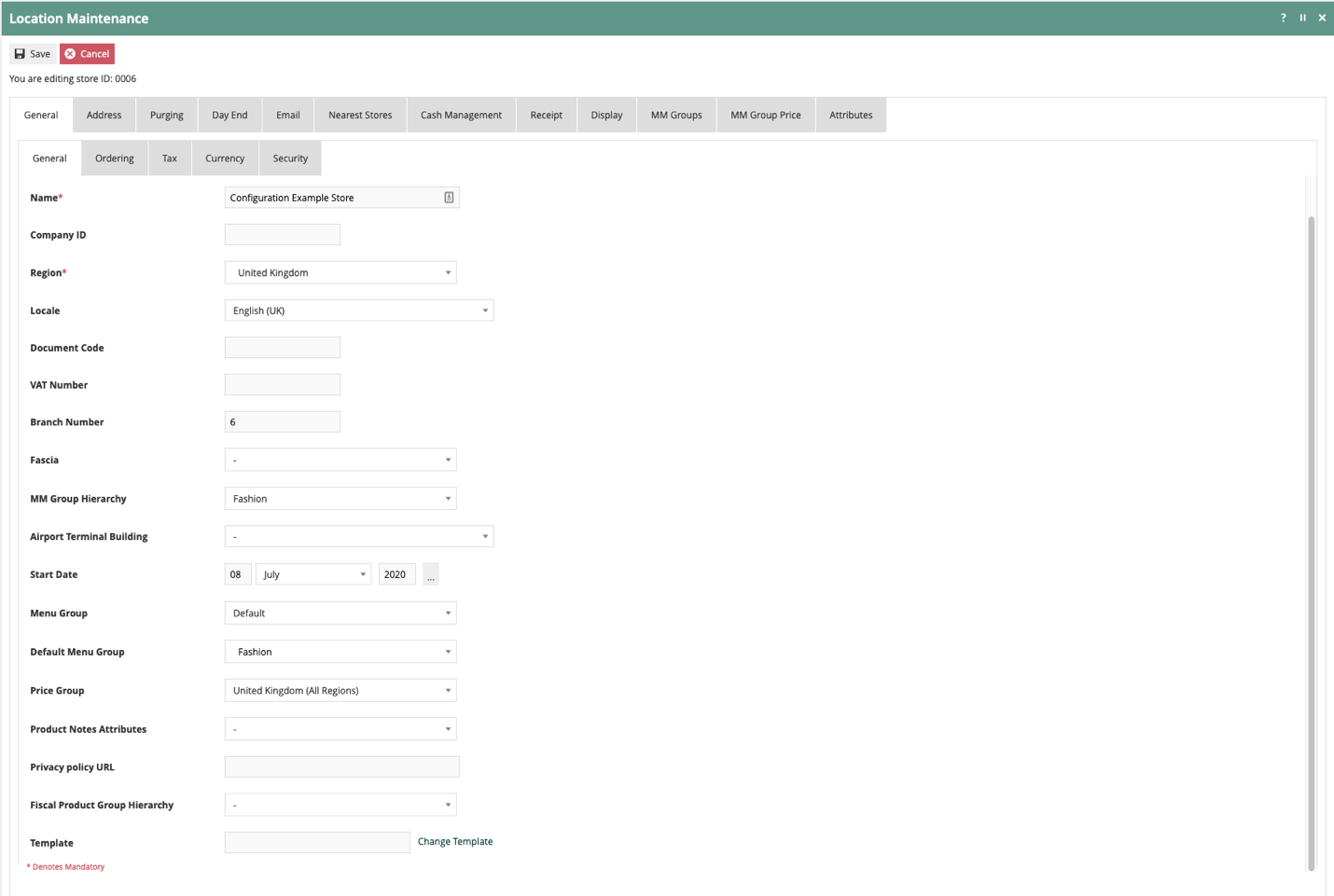Close the Location Maintenance window
The width and height of the screenshot is (1334, 896).
(1322, 18)
